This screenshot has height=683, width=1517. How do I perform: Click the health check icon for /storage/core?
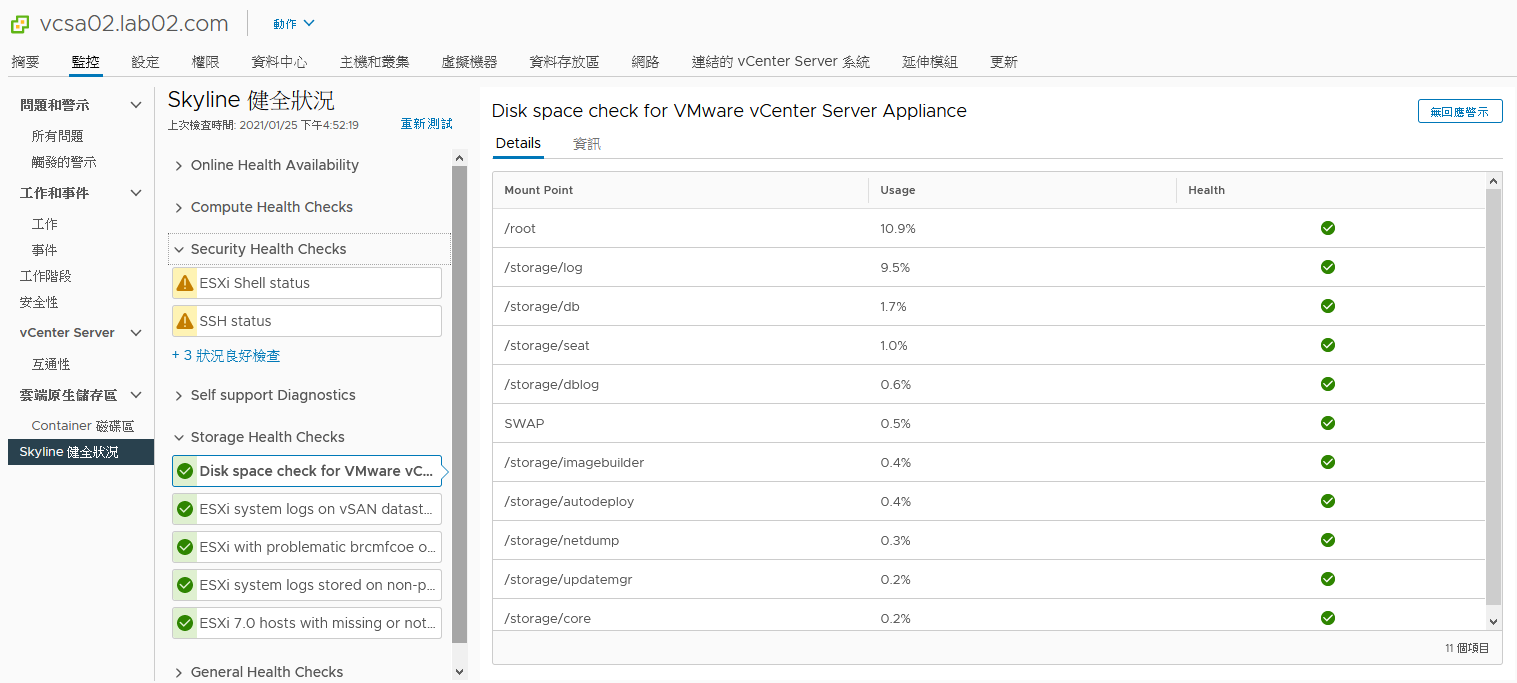tap(1328, 618)
